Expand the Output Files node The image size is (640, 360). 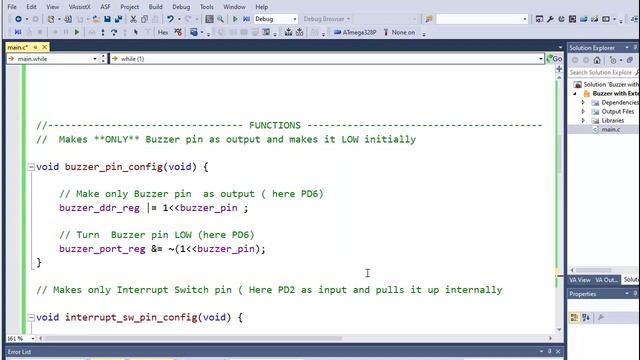(x=583, y=111)
